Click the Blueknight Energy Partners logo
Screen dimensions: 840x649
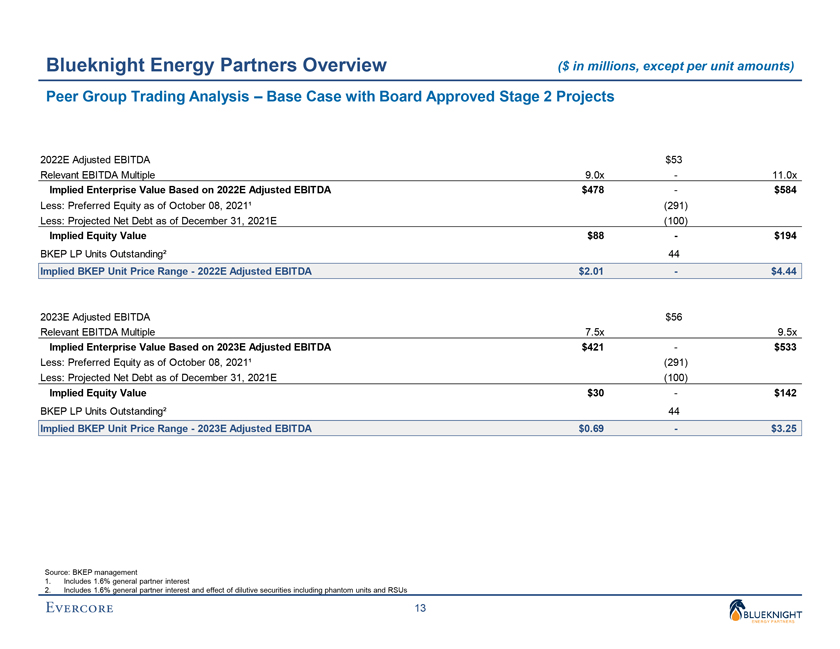[765, 611]
